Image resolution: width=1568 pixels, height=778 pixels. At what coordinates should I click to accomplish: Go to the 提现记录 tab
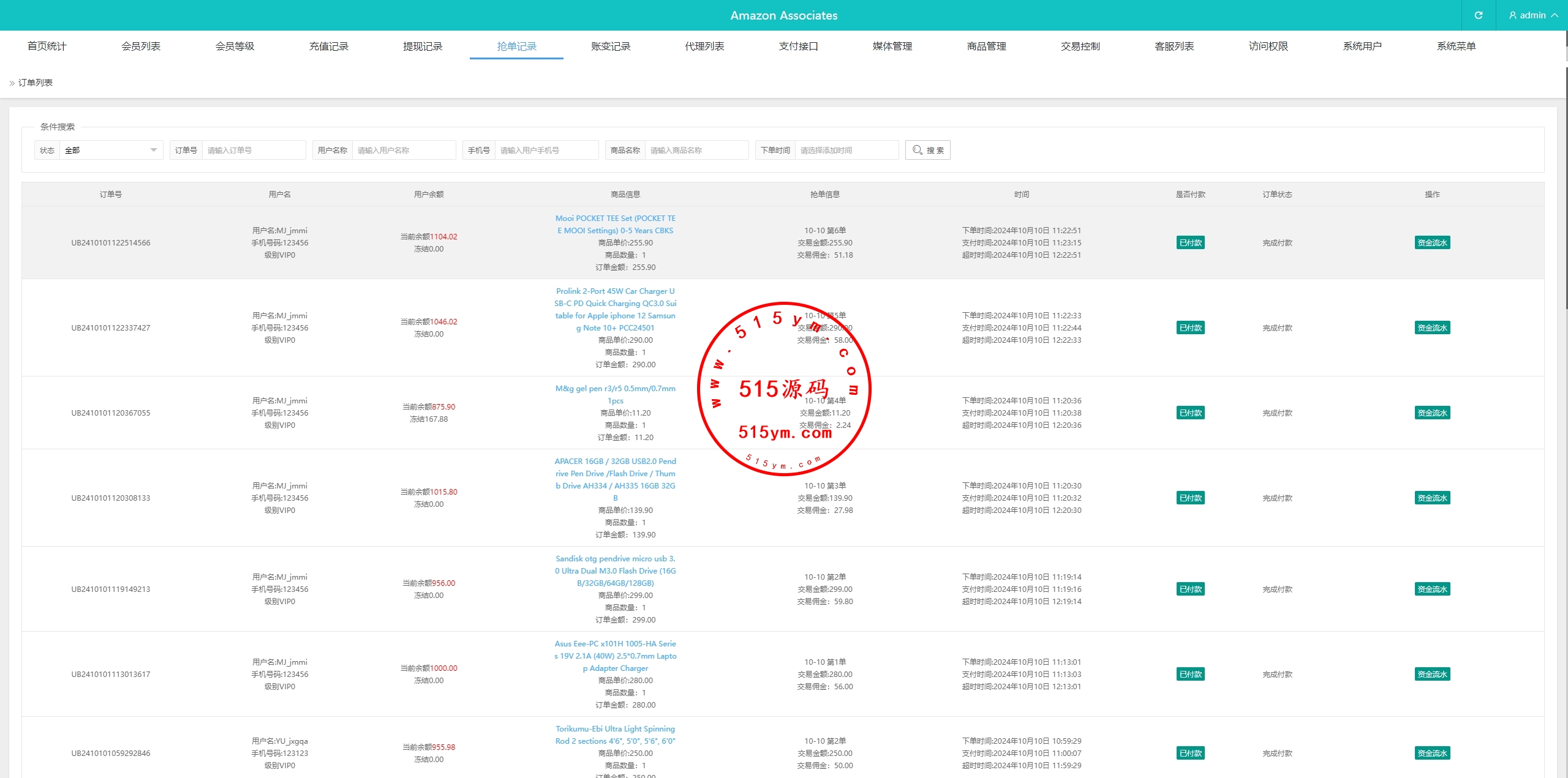tap(423, 47)
